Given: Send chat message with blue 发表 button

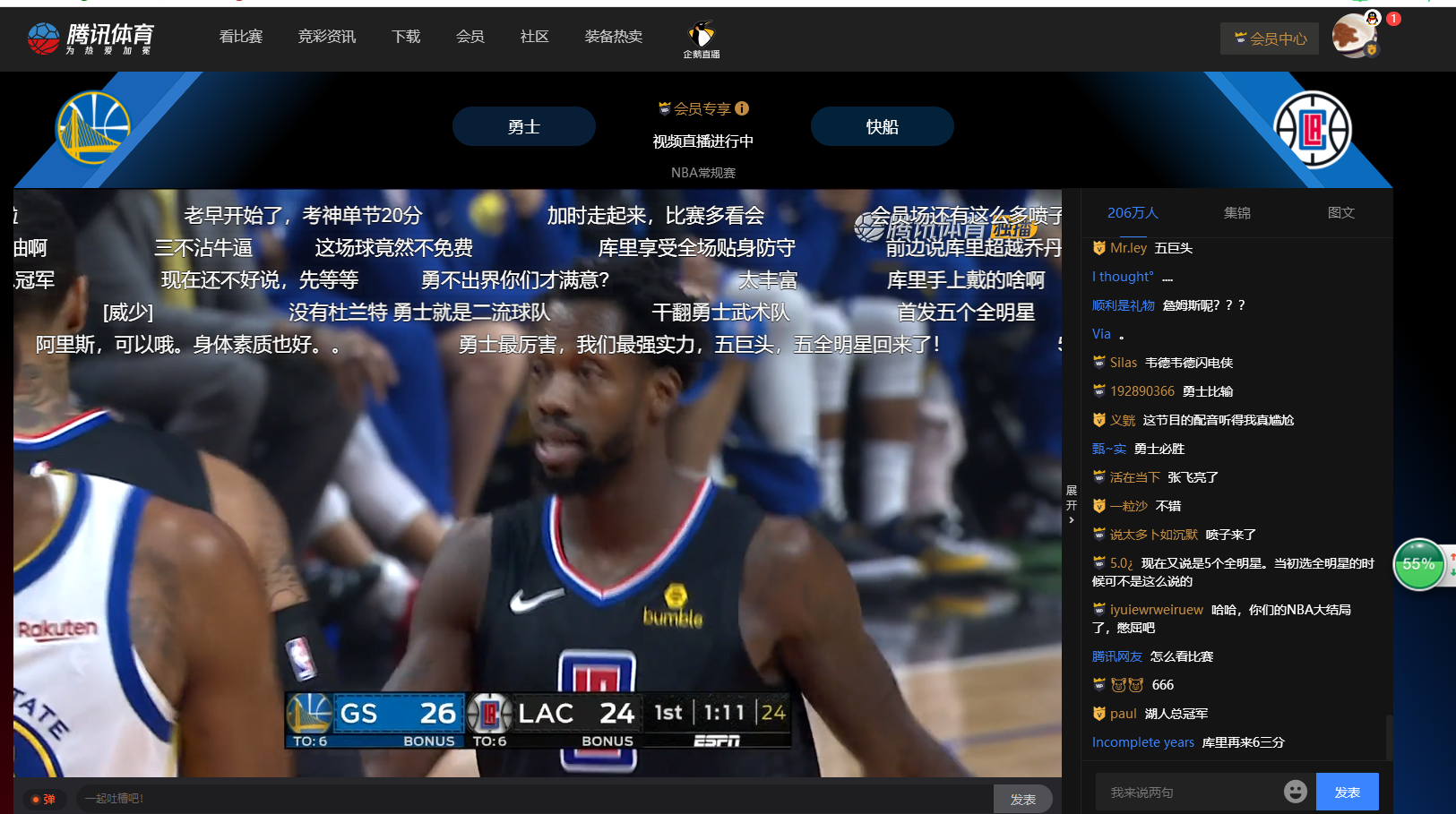Looking at the screenshot, I should [x=1348, y=792].
